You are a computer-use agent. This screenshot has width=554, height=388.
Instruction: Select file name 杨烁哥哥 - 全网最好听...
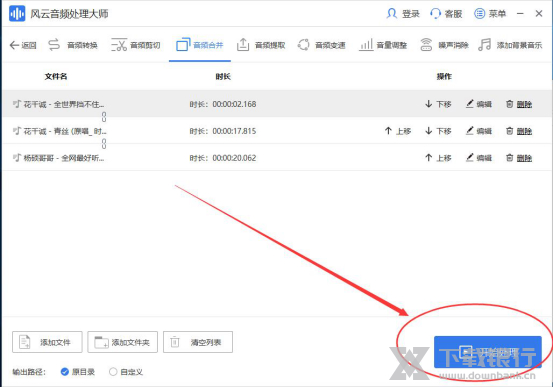click(x=64, y=158)
